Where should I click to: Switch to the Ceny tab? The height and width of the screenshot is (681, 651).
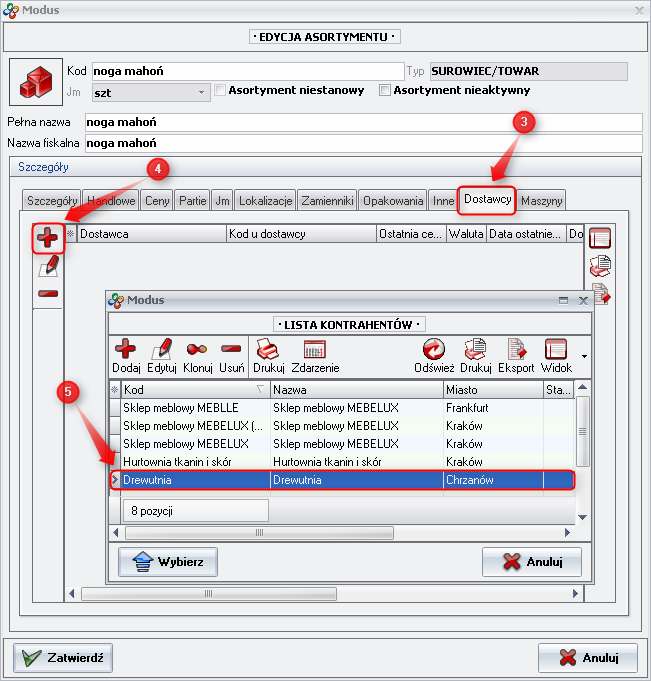point(157,201)
